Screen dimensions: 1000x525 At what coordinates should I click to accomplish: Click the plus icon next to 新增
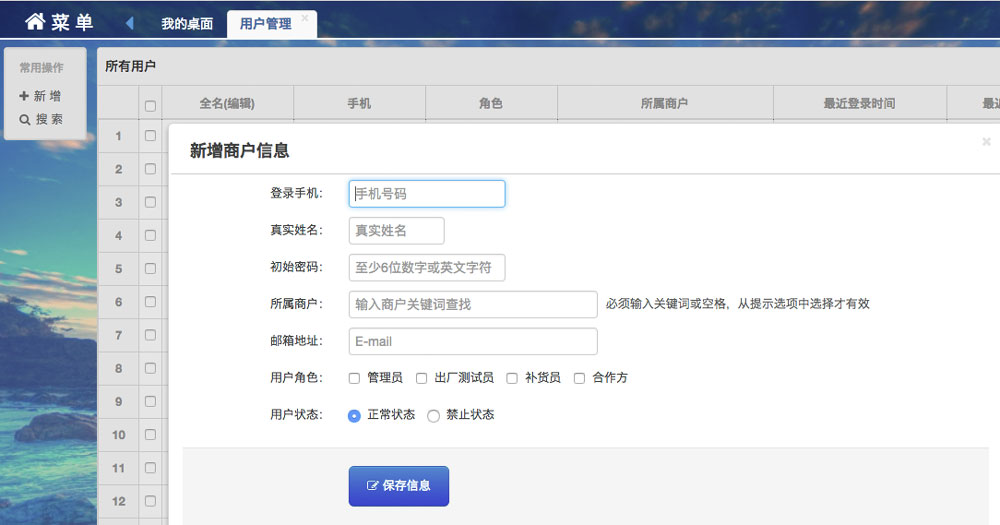coord(24,96)
